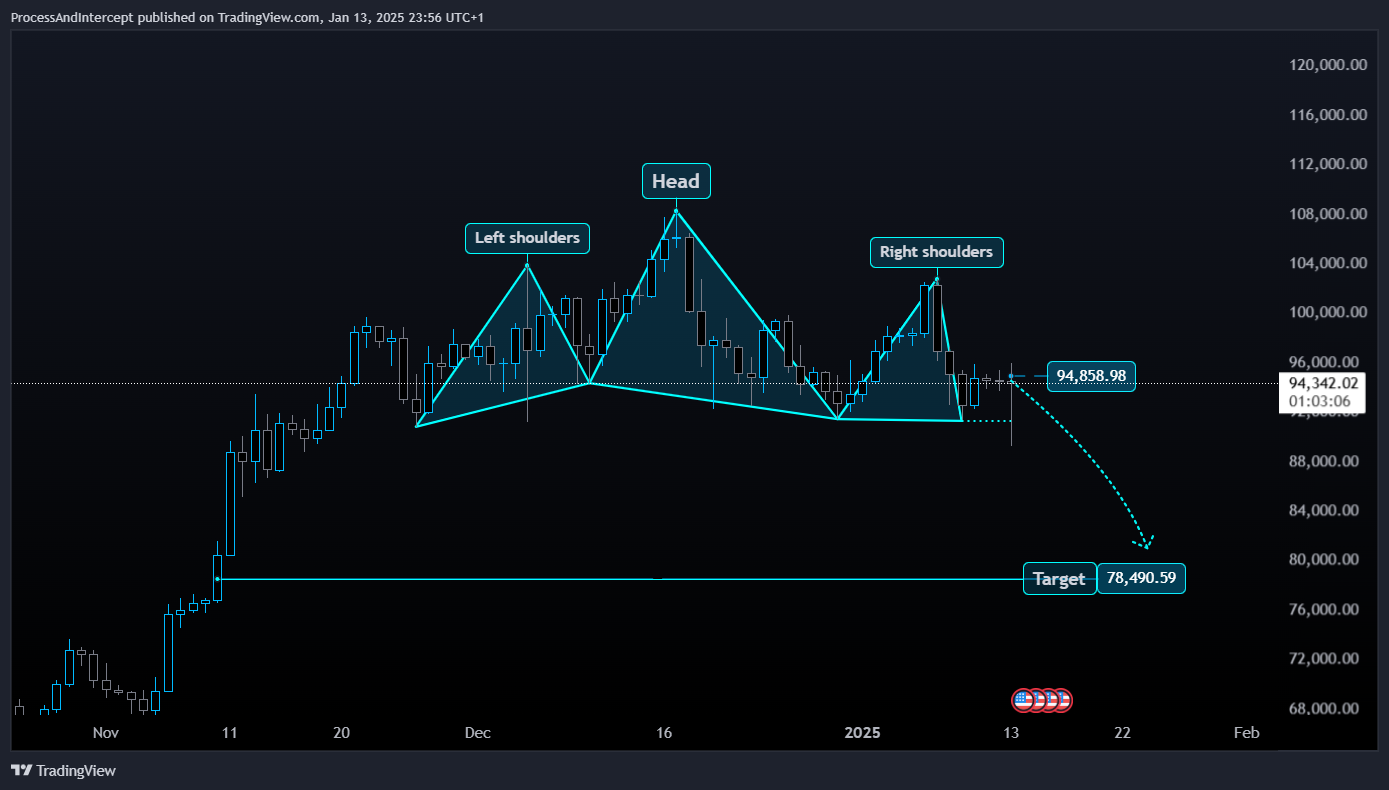Click the 20 date axis label

(x=341, y=732)
